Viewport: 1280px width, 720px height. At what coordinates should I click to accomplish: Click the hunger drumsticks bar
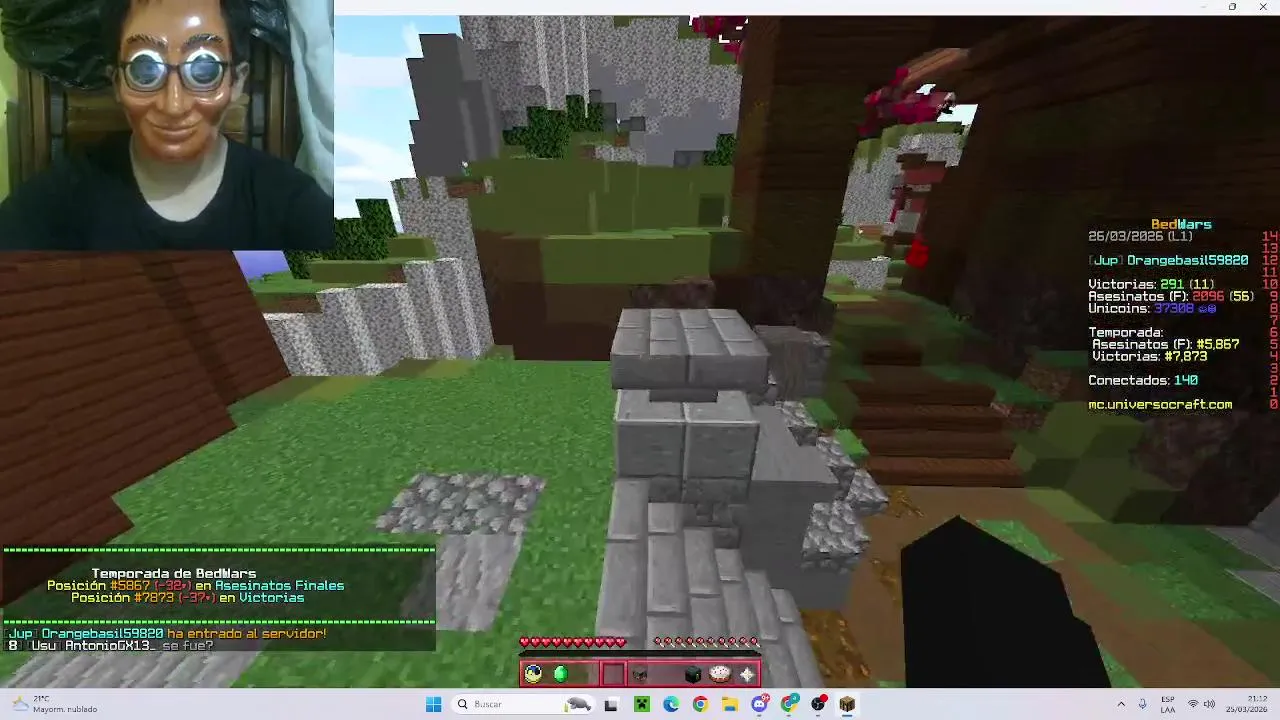[706, 642]
